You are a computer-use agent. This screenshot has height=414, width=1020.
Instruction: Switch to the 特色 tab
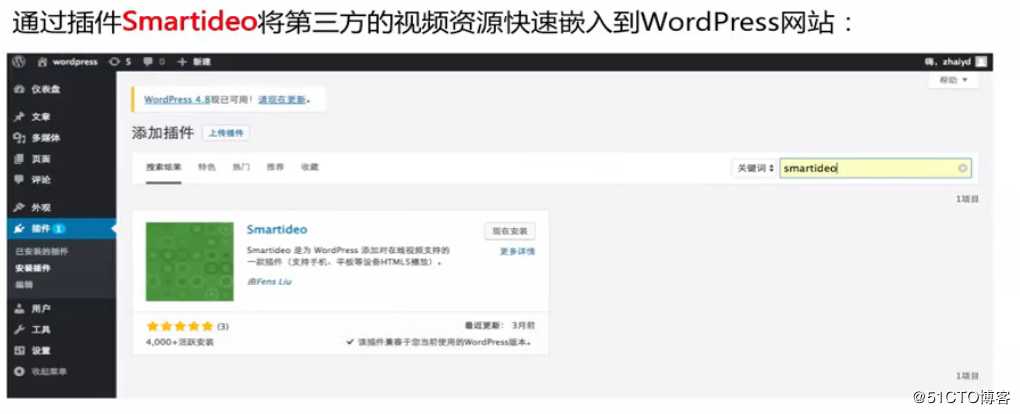[207, 167]
